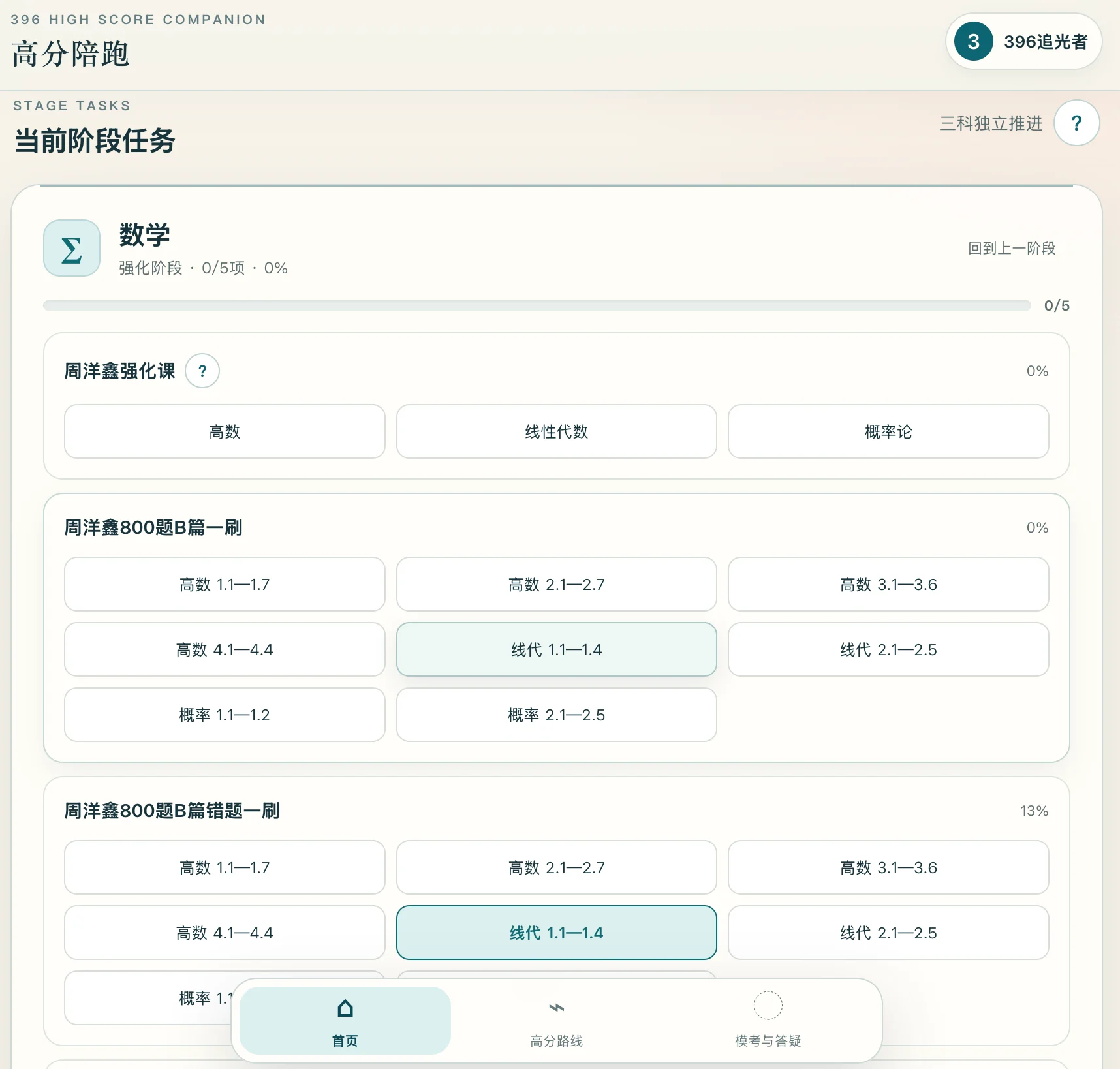Open the 396追光者 profile badge

pyautogui.click(x=1023, y=41)
